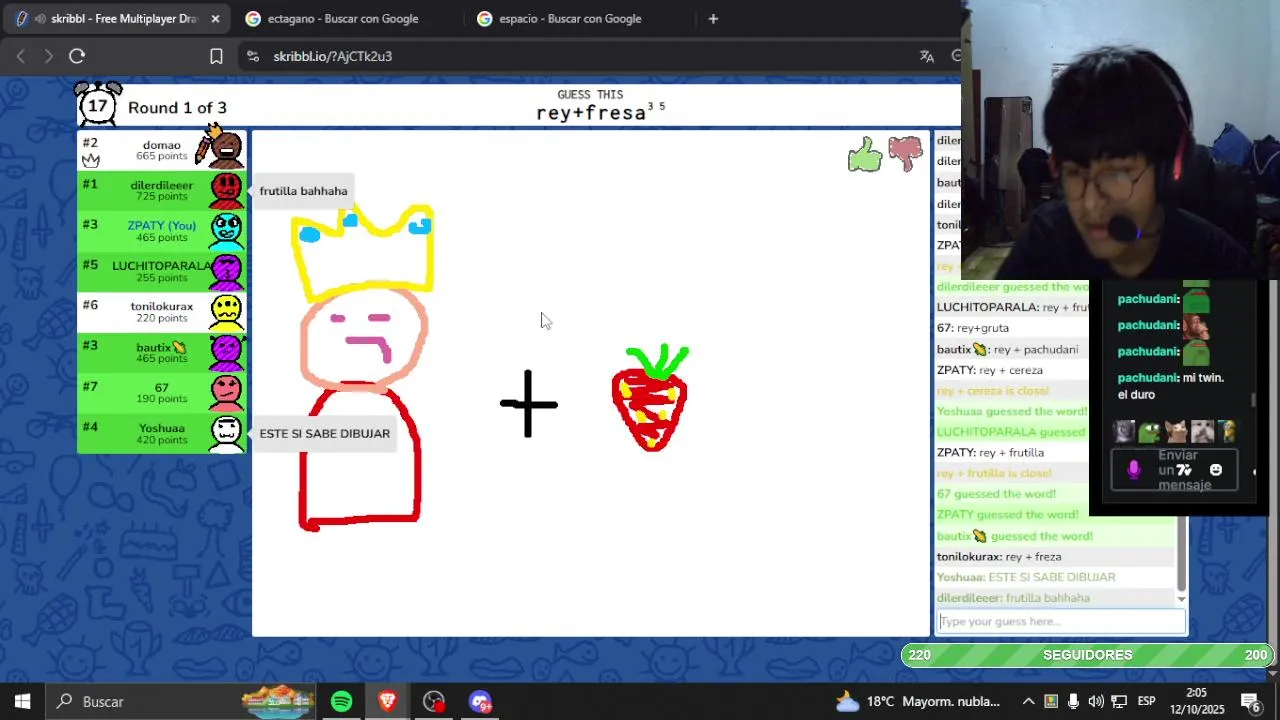Click the 'ESTE SI SABE DIBUJAR' speech bubble
The width and height of the screenshot is (1280, 720).
tap(324, 433)
